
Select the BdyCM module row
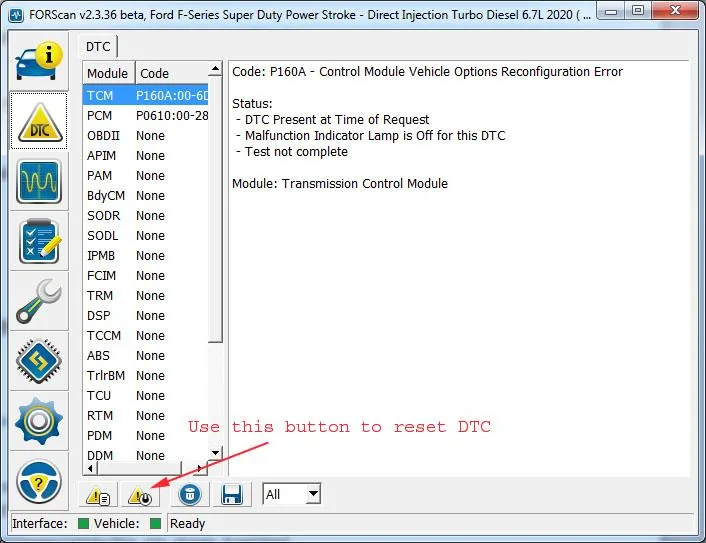click(x=145, y=196)
